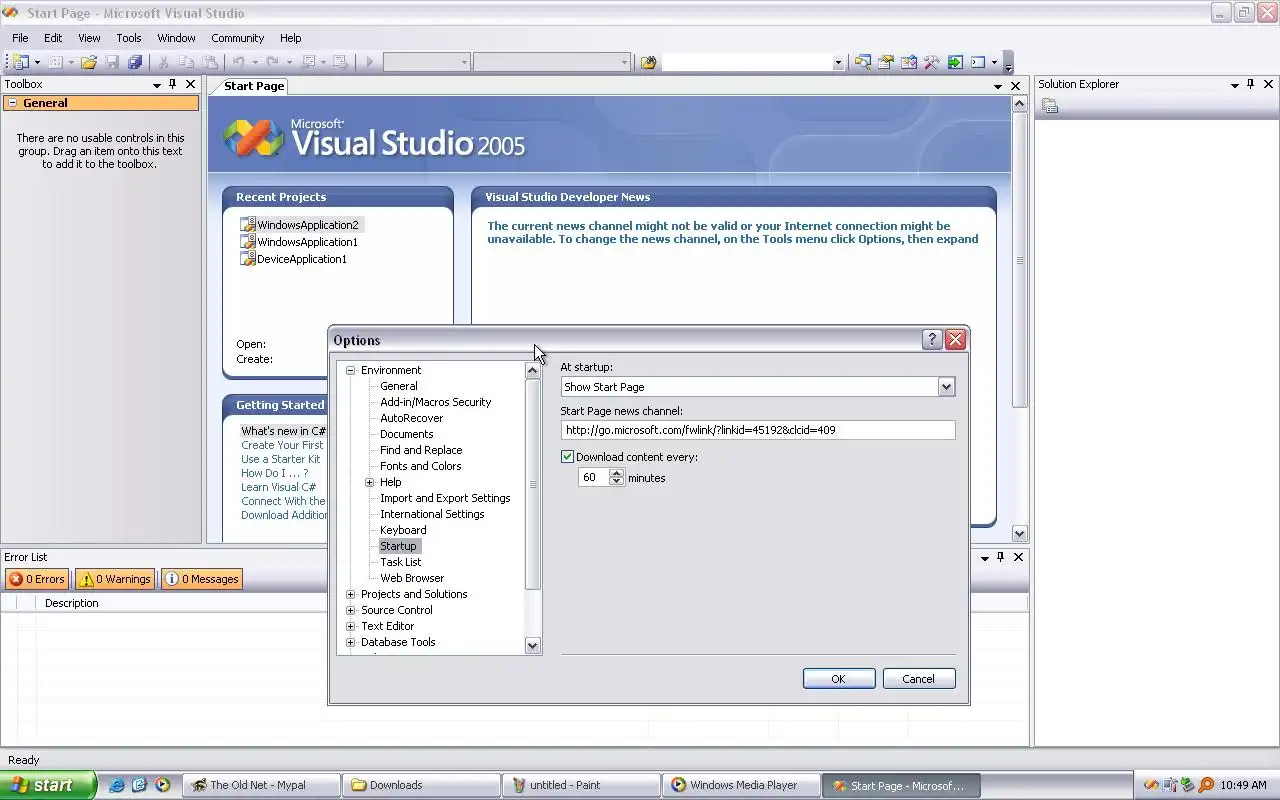
Task: Click the Internet Explorer quick launch icon
Action: point(117,785)
